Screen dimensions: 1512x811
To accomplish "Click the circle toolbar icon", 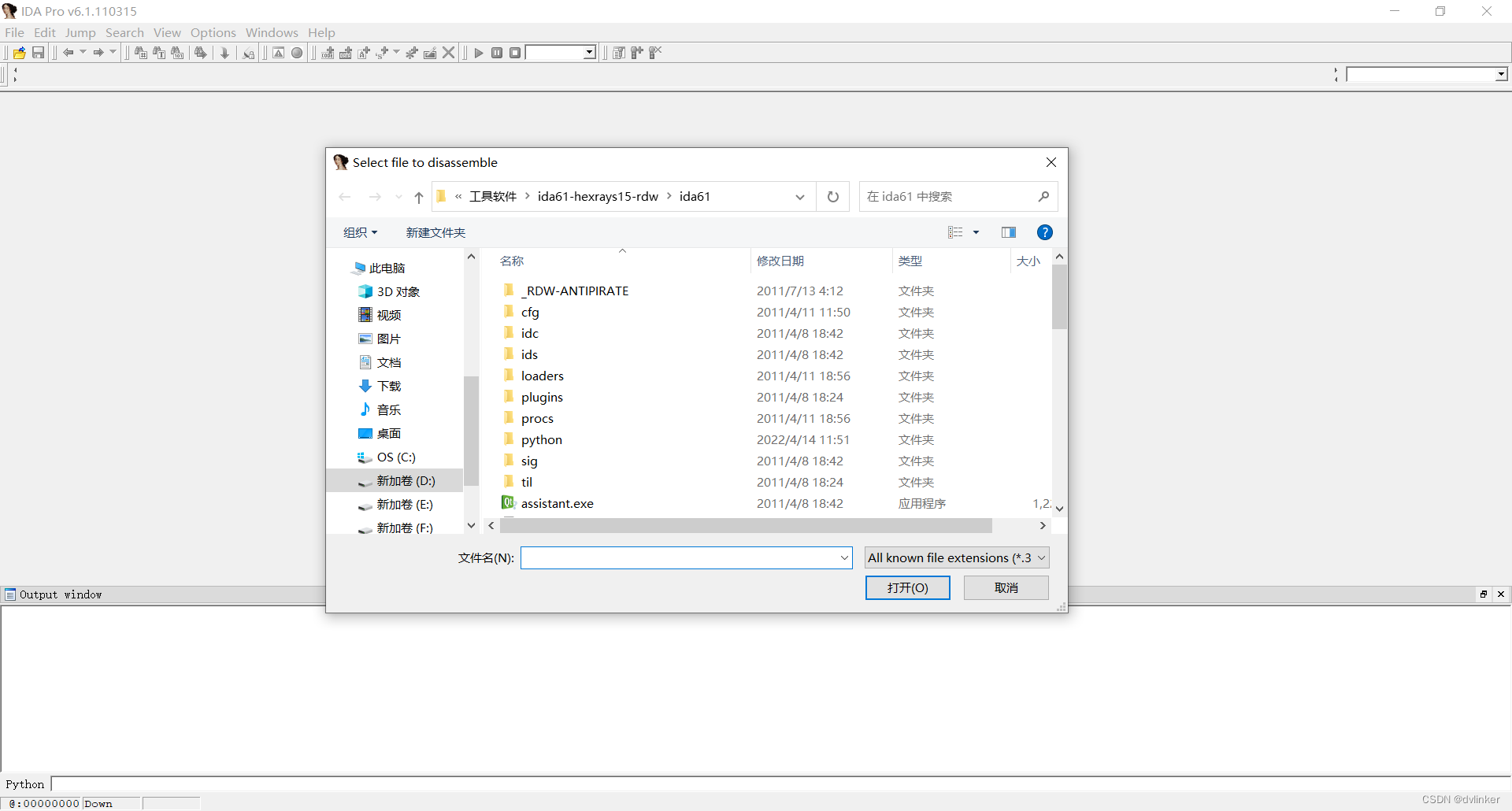I will (297, 53).
